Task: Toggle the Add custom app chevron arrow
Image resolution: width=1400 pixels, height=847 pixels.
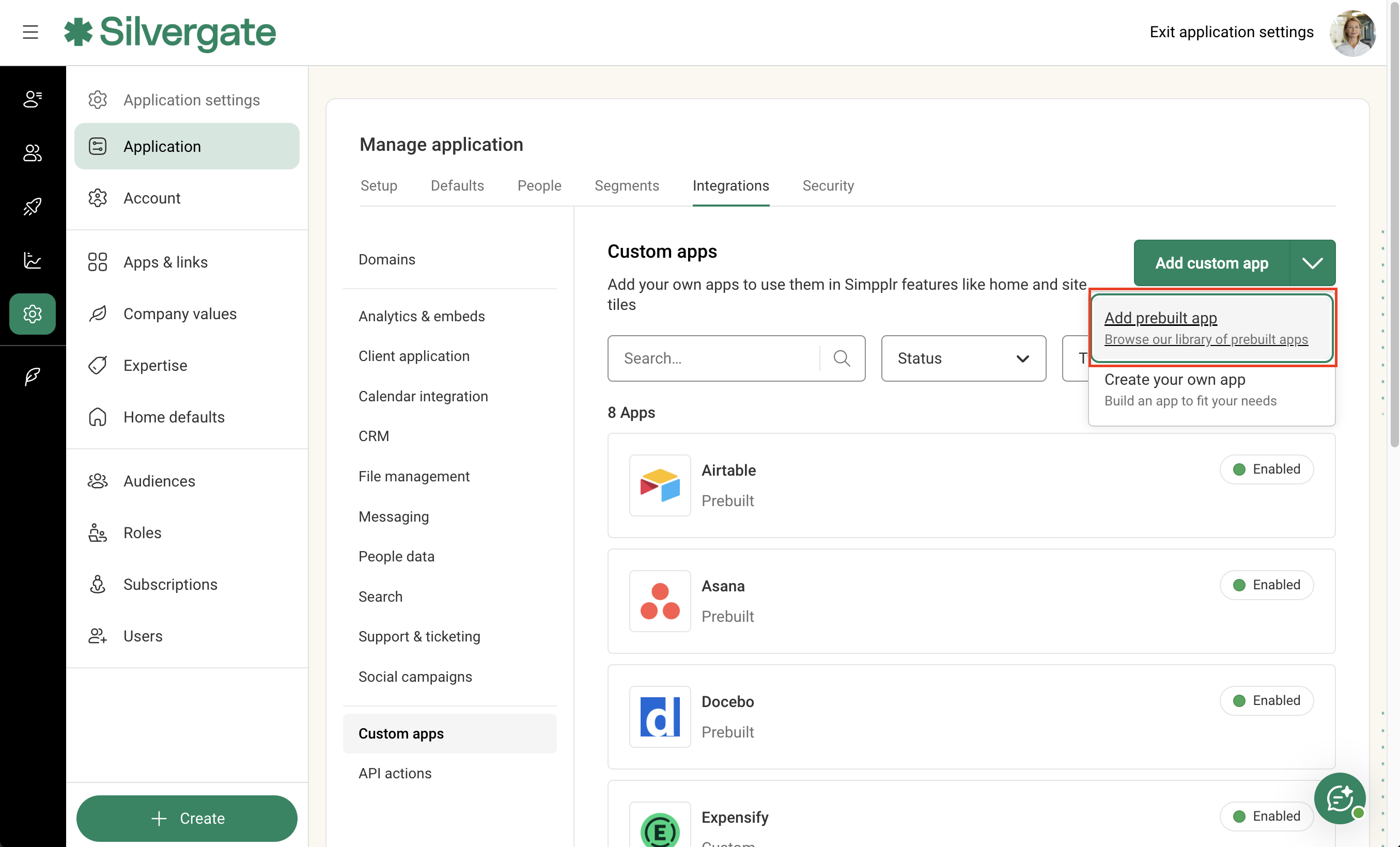Action: pyautogui.click(x=1312, y=263)
